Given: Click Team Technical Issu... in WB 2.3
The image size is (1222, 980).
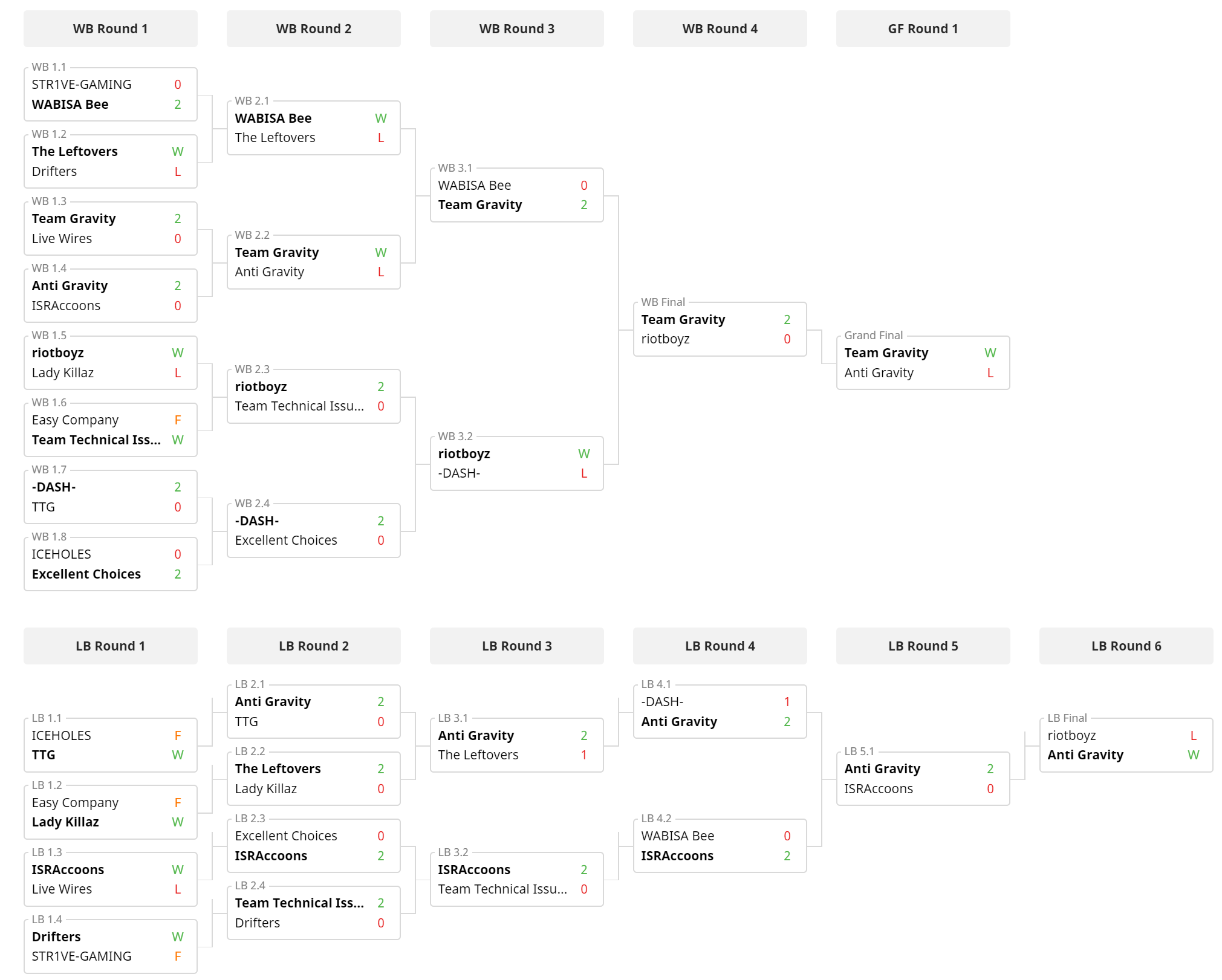Looking at the screenshot, I should [x=299, y=406].
